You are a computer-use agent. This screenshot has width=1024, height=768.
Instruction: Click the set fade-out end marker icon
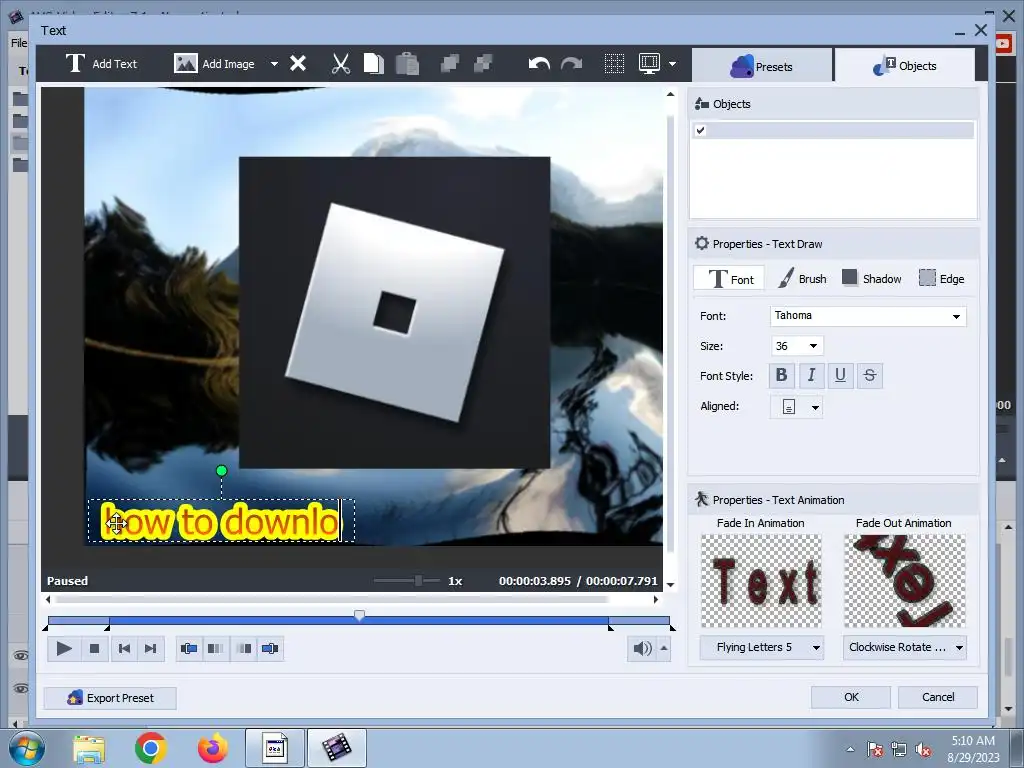click(x=270, y=648)
